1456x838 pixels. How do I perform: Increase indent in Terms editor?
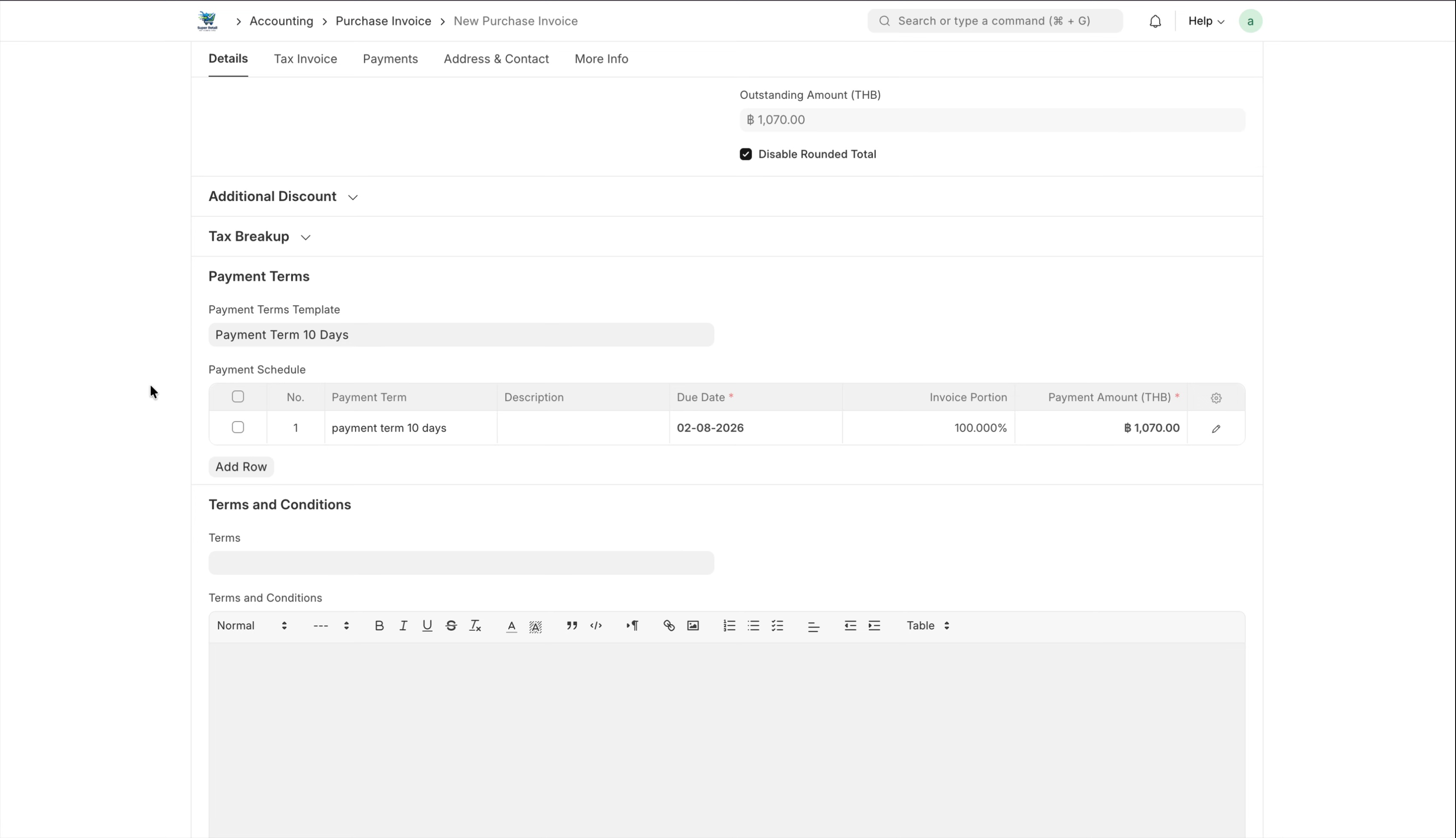(x=874, y=626)
